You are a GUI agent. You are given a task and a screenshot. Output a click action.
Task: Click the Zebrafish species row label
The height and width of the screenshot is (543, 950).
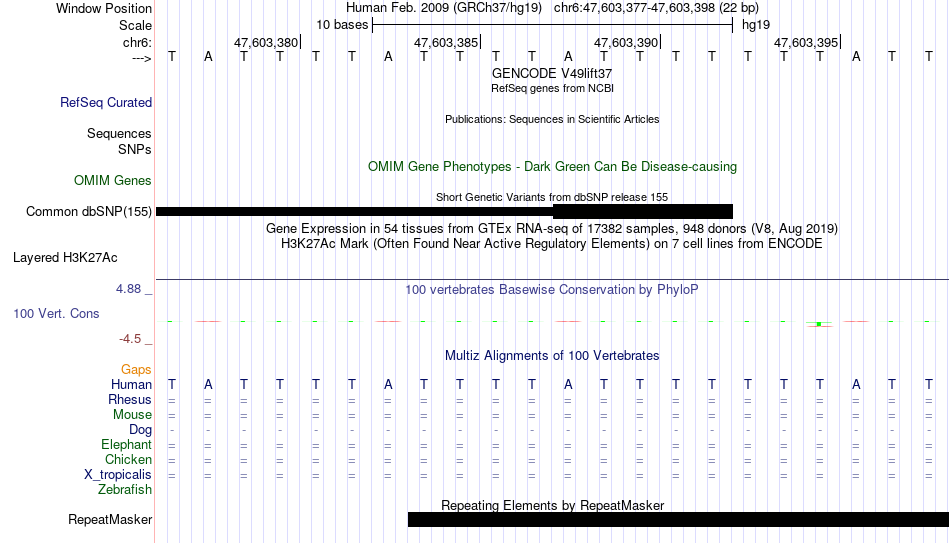pyautogui.click(x=125, y=490)
